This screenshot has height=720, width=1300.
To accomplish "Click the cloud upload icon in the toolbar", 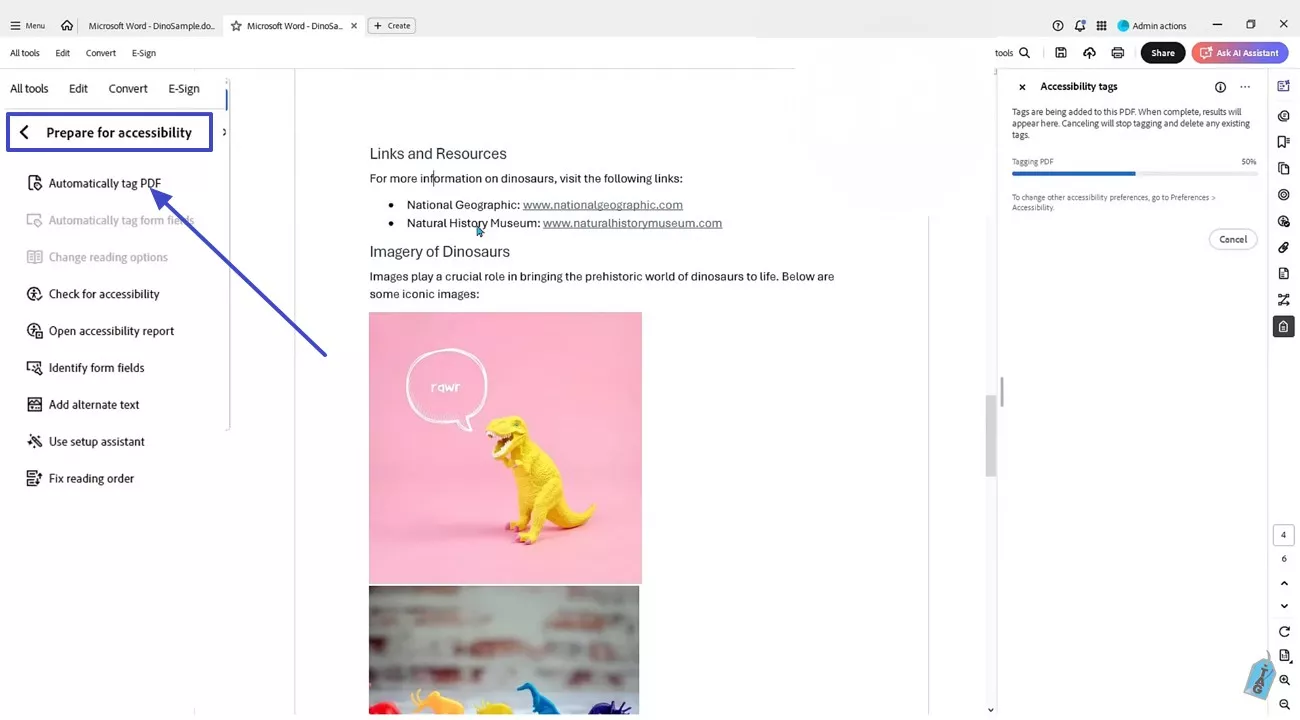I will click(x=1089, y=52).
